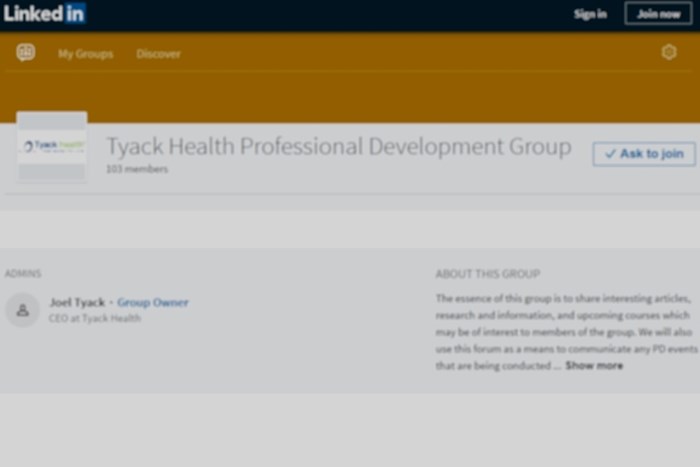The width and height of the screenshot is (700, 467).
Task: Open Joel Tyack's profile name link
Action: click(77, 302)
